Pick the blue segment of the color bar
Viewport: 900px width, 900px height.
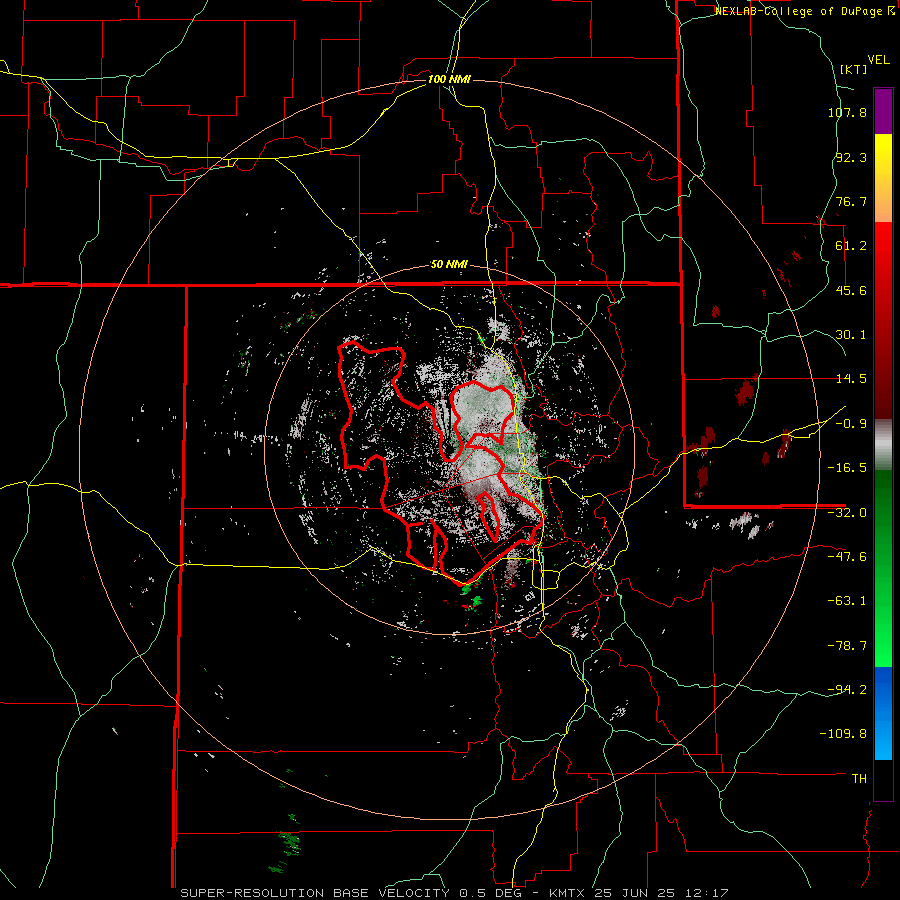[x=883, y=713]
